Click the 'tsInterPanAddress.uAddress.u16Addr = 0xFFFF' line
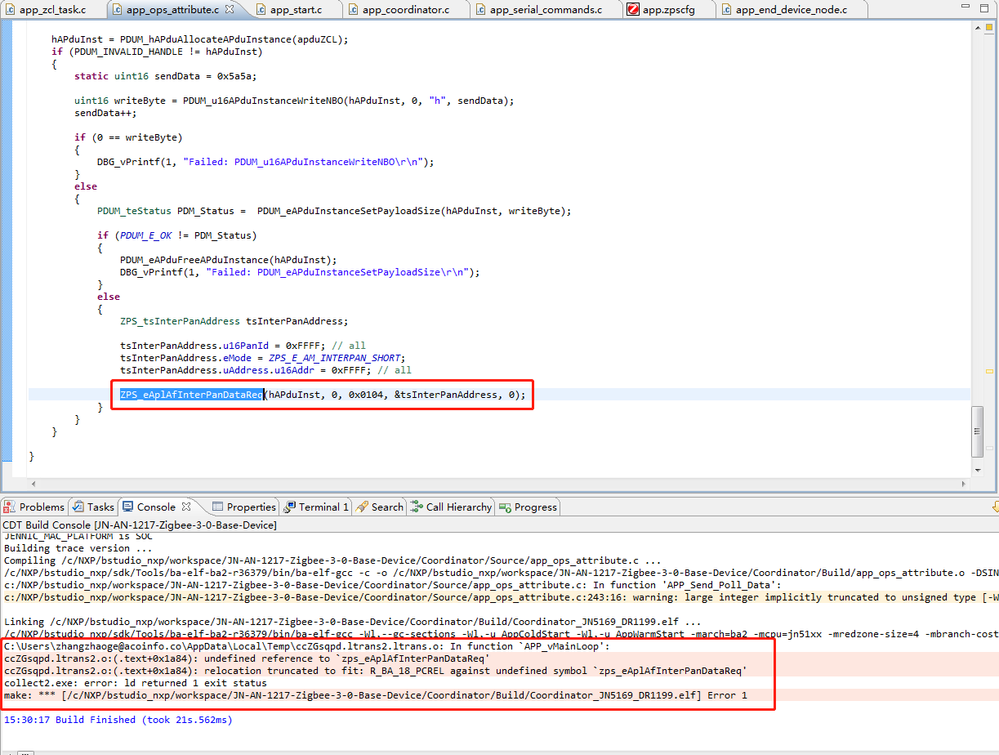 pyautogui.click(x=266, y=370)
